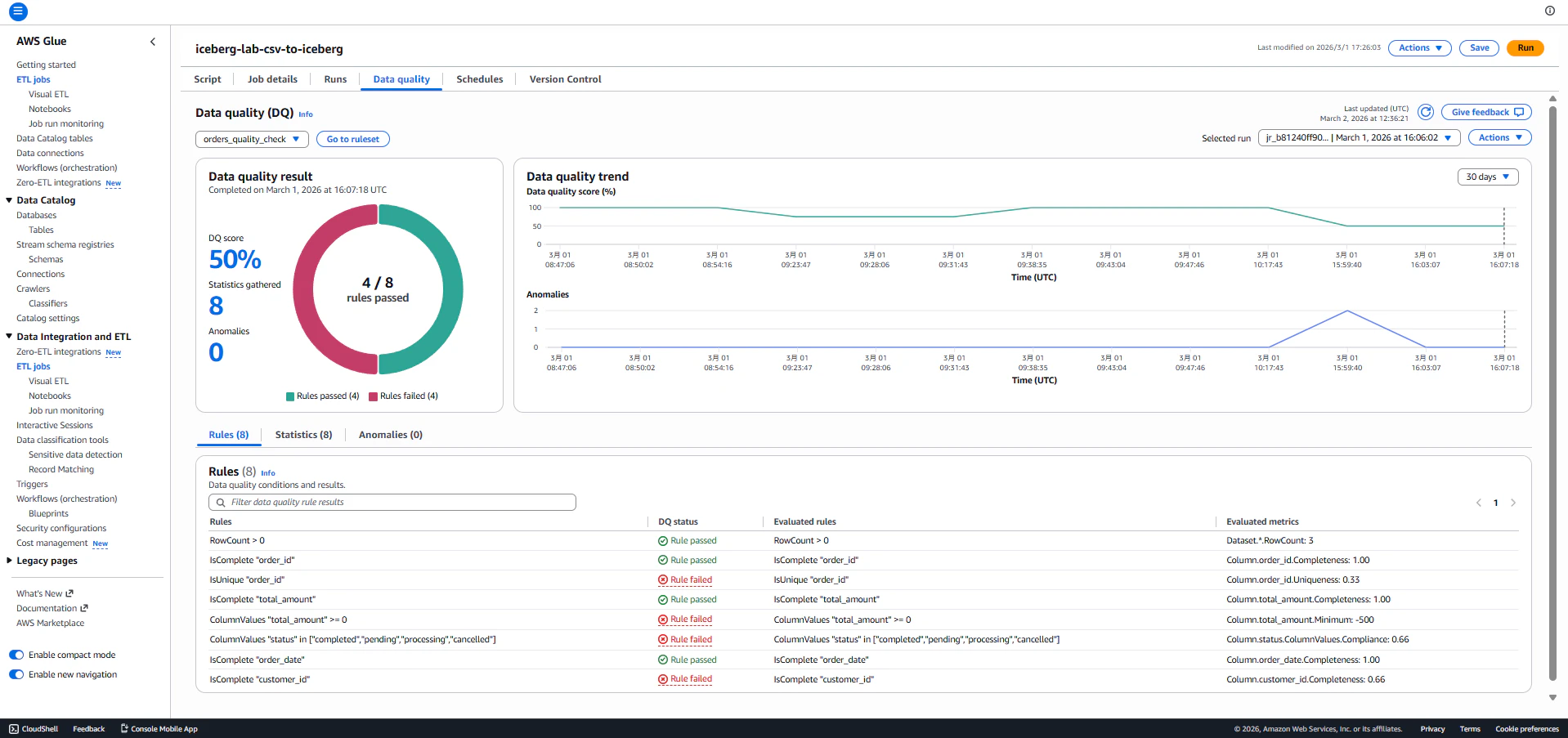Toggle Enable compact mode
This screenshot has height=738, width=1568.
point(16,655)
